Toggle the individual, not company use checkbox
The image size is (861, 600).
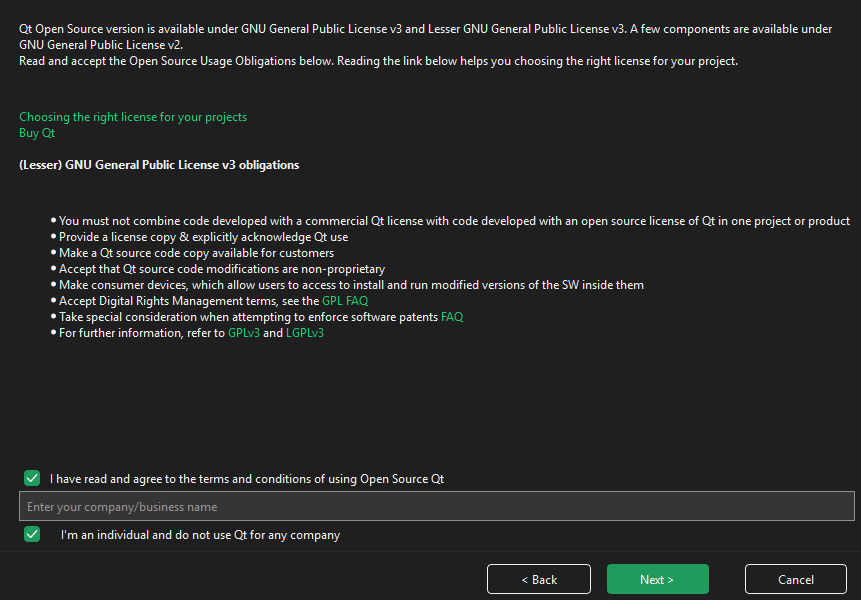coord(32,534)
